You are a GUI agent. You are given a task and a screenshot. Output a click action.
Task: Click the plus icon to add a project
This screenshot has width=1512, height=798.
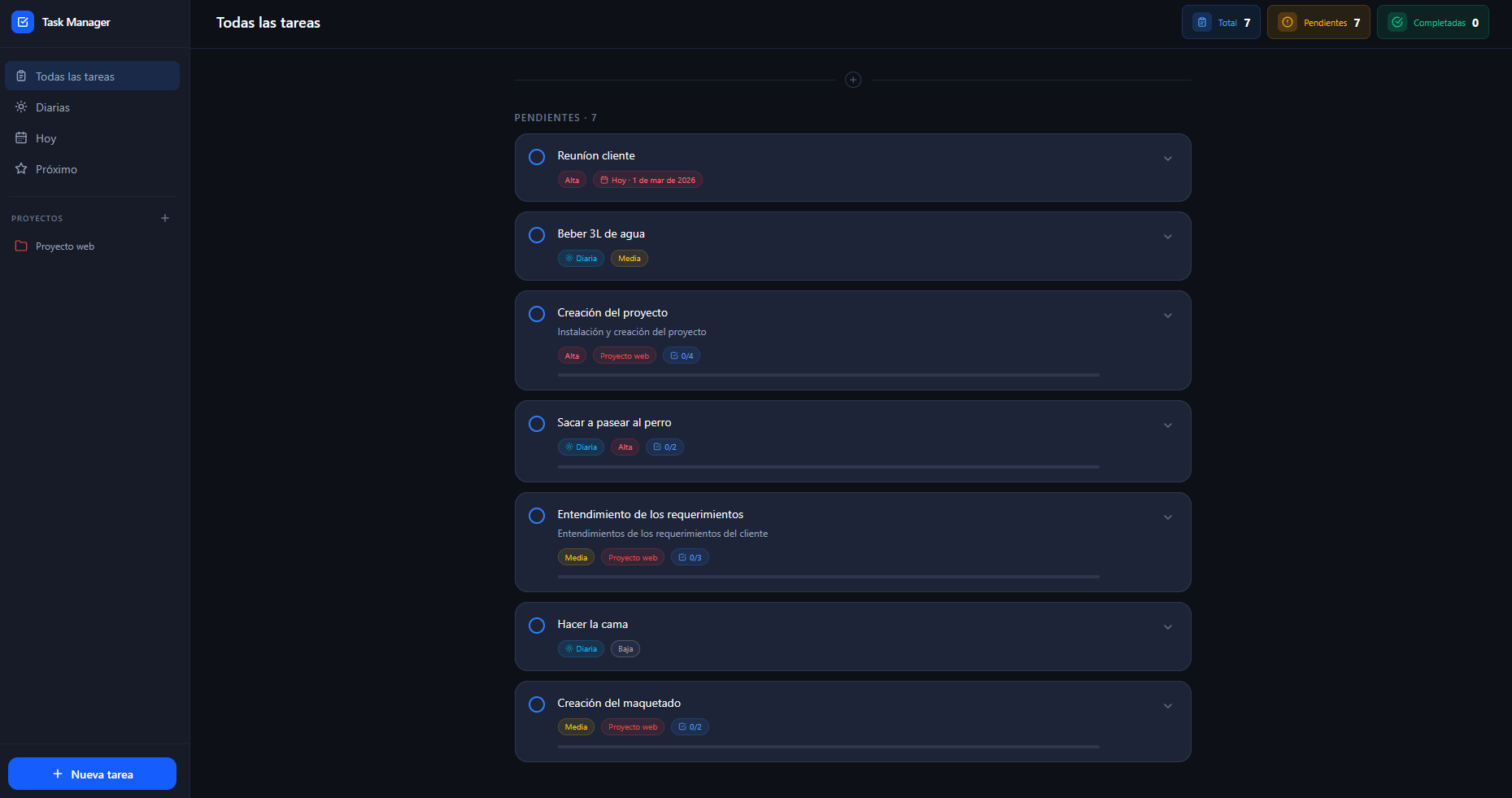coord(165,218)
